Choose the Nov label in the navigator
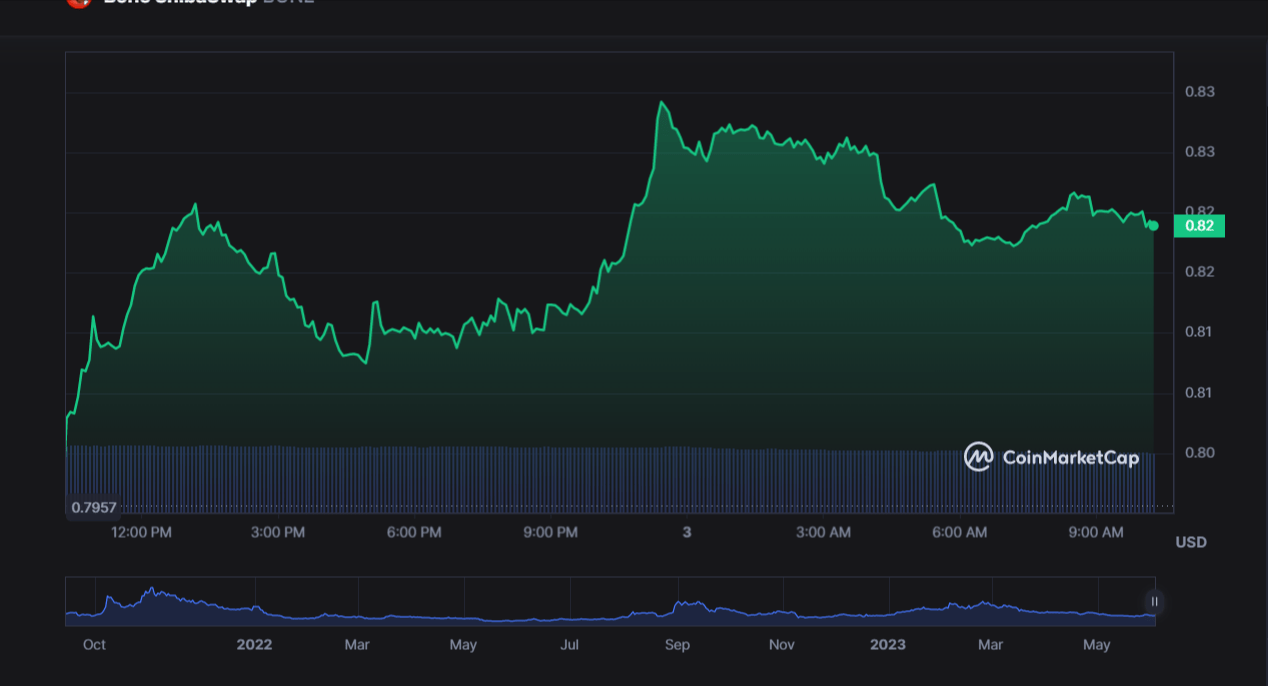The width and height of the screenshot is (1268, 686). click(782, 645)
